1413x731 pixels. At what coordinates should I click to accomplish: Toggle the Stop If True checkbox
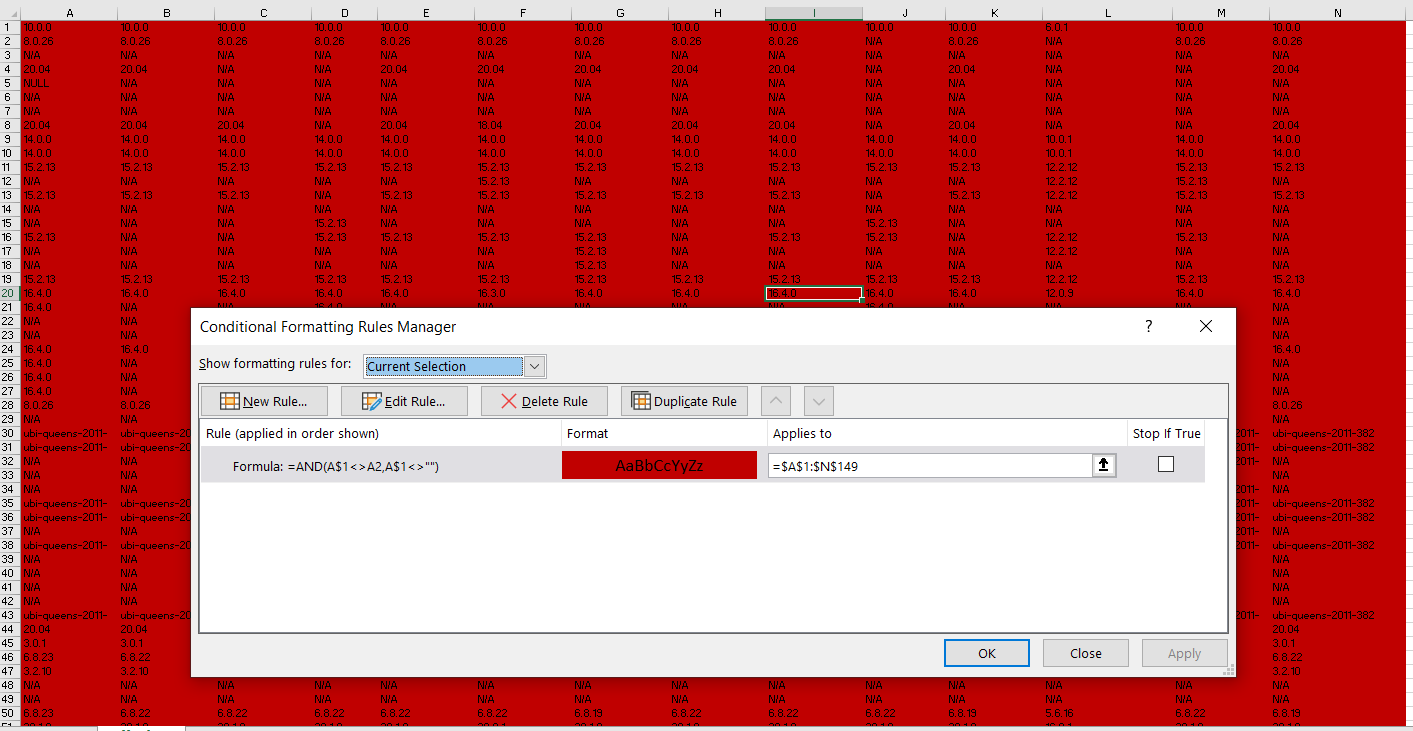(x=1166, y=464)
